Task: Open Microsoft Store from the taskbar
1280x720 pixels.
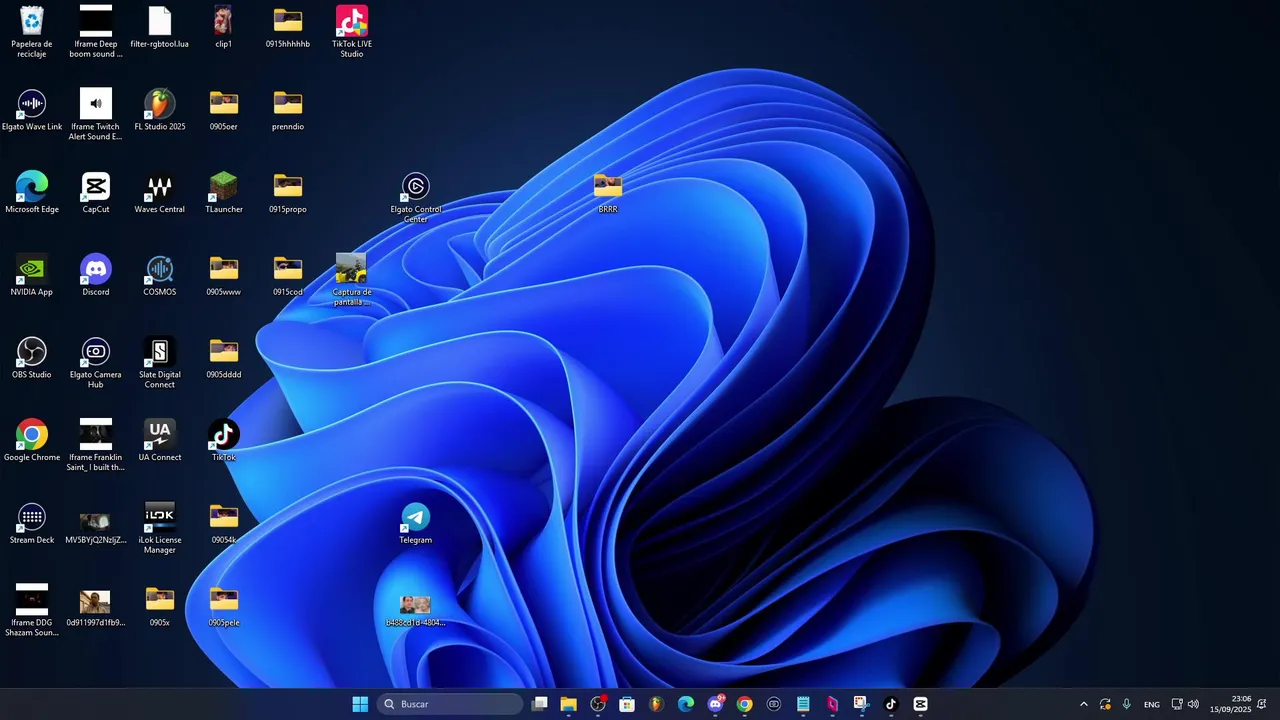Action: click(627, 704)
